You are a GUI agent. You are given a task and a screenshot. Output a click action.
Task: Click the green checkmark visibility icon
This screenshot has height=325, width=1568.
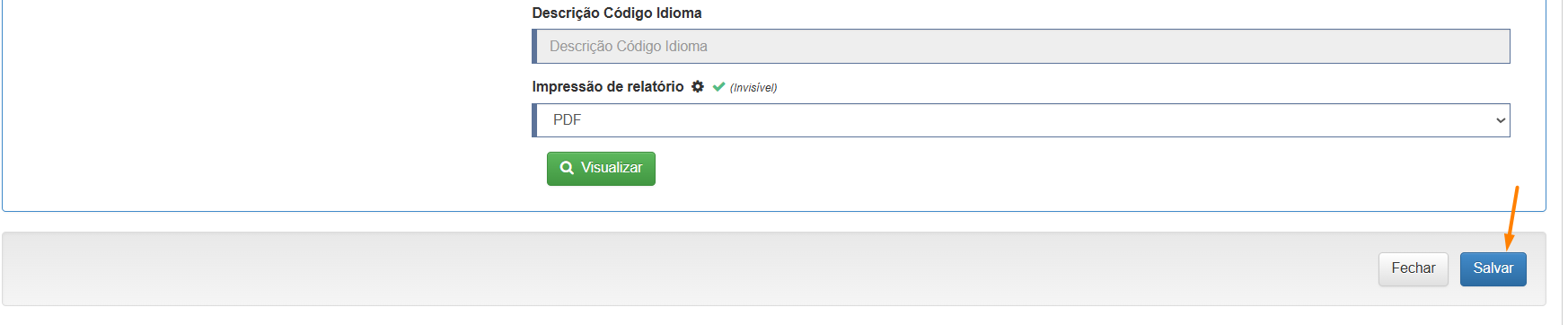(x=718, y=87)
